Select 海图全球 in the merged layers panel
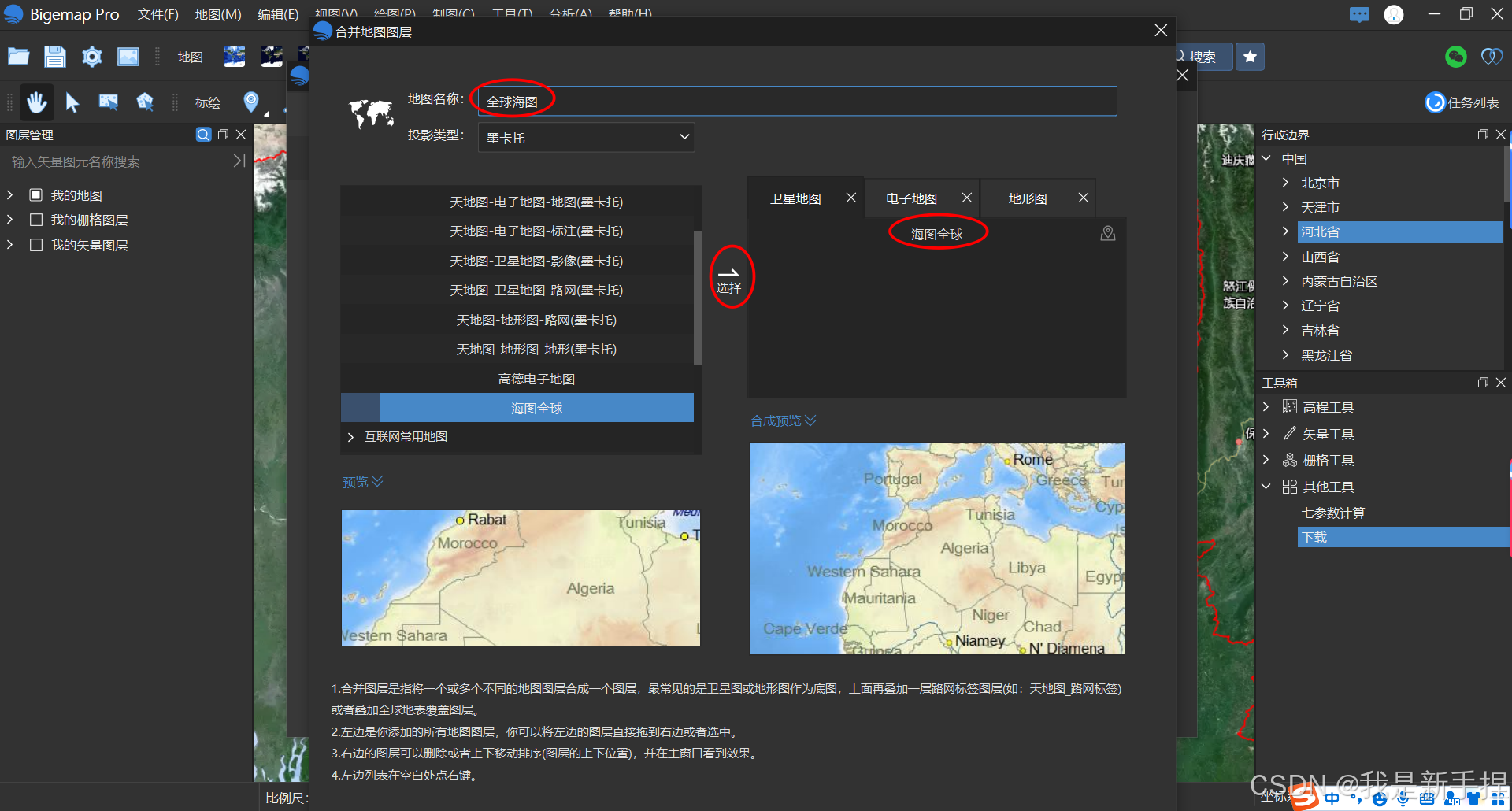 pyautogui.click(x=936, y=234)
